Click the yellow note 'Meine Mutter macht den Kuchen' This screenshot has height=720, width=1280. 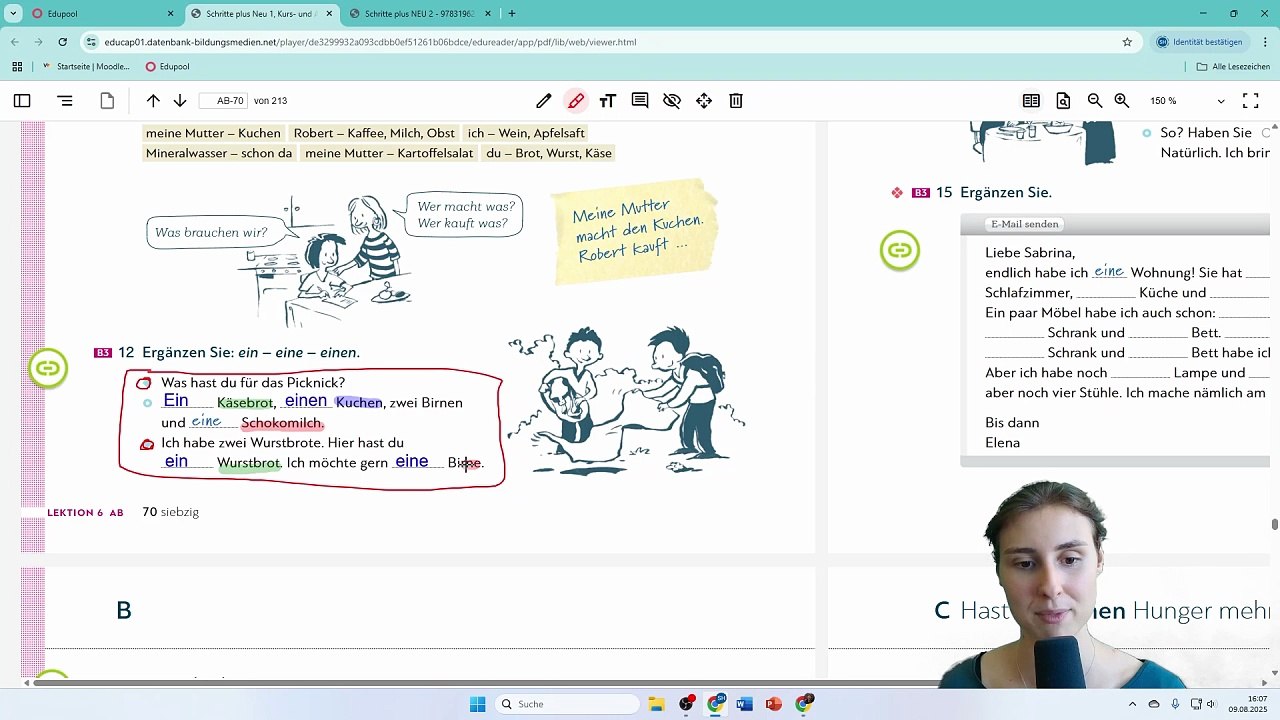634,232
